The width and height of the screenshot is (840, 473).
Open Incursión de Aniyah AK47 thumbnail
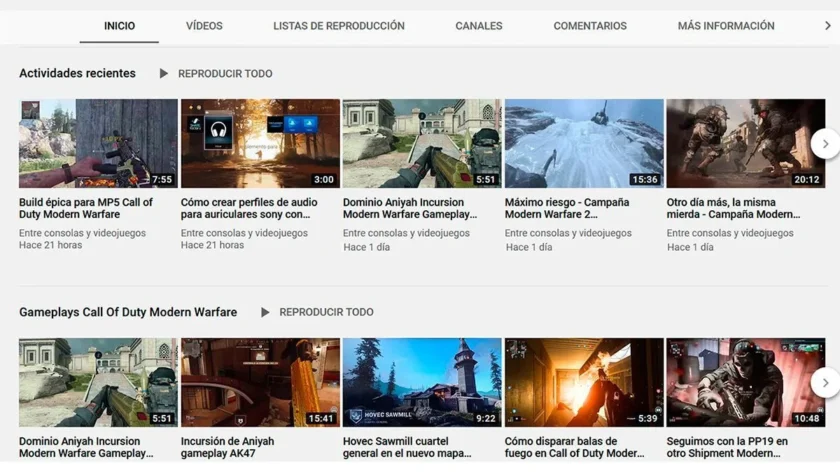[260, 382]
